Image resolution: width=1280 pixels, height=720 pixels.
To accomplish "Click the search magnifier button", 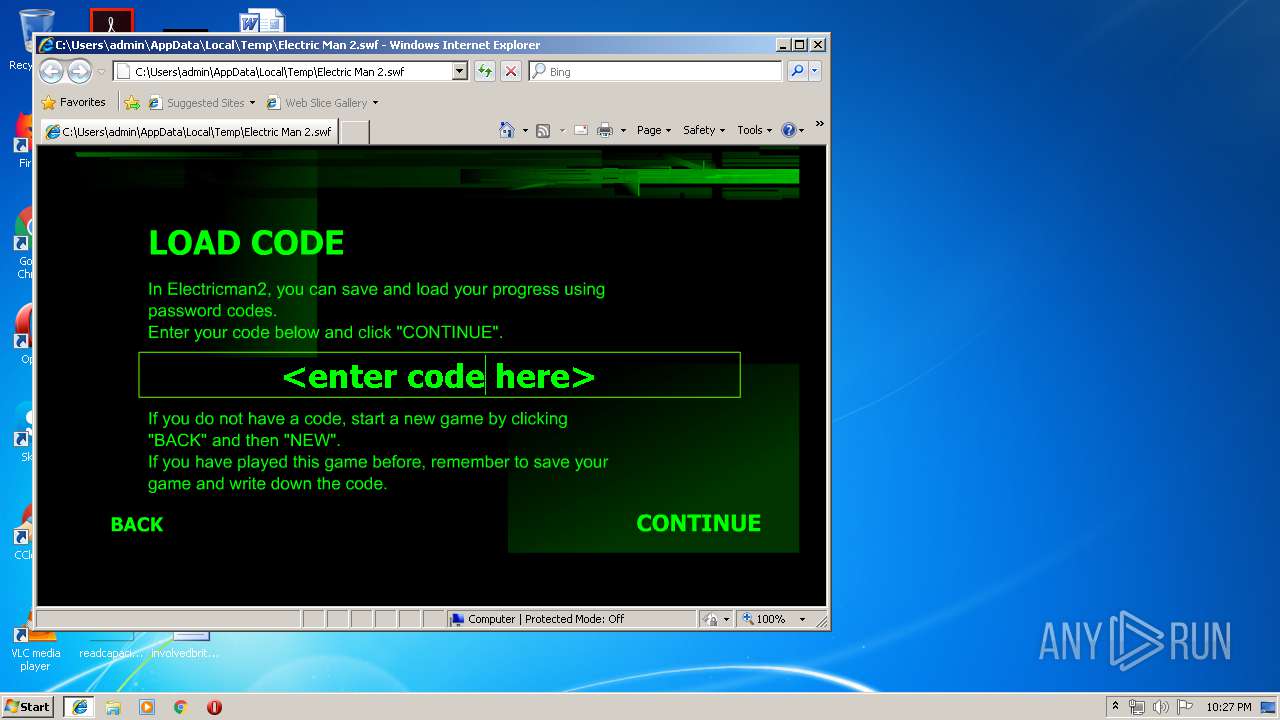I will [x=797, y=71].
